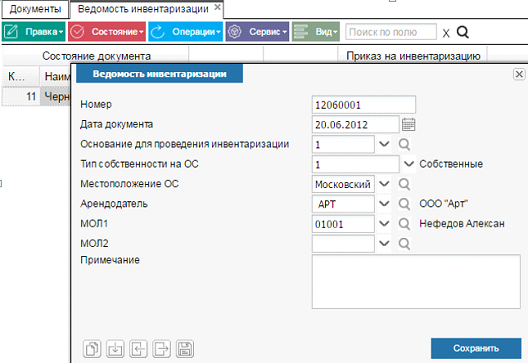Switch to the Документы tab
The width and height of the screenshot is (528, 364).
click(35, 9)
